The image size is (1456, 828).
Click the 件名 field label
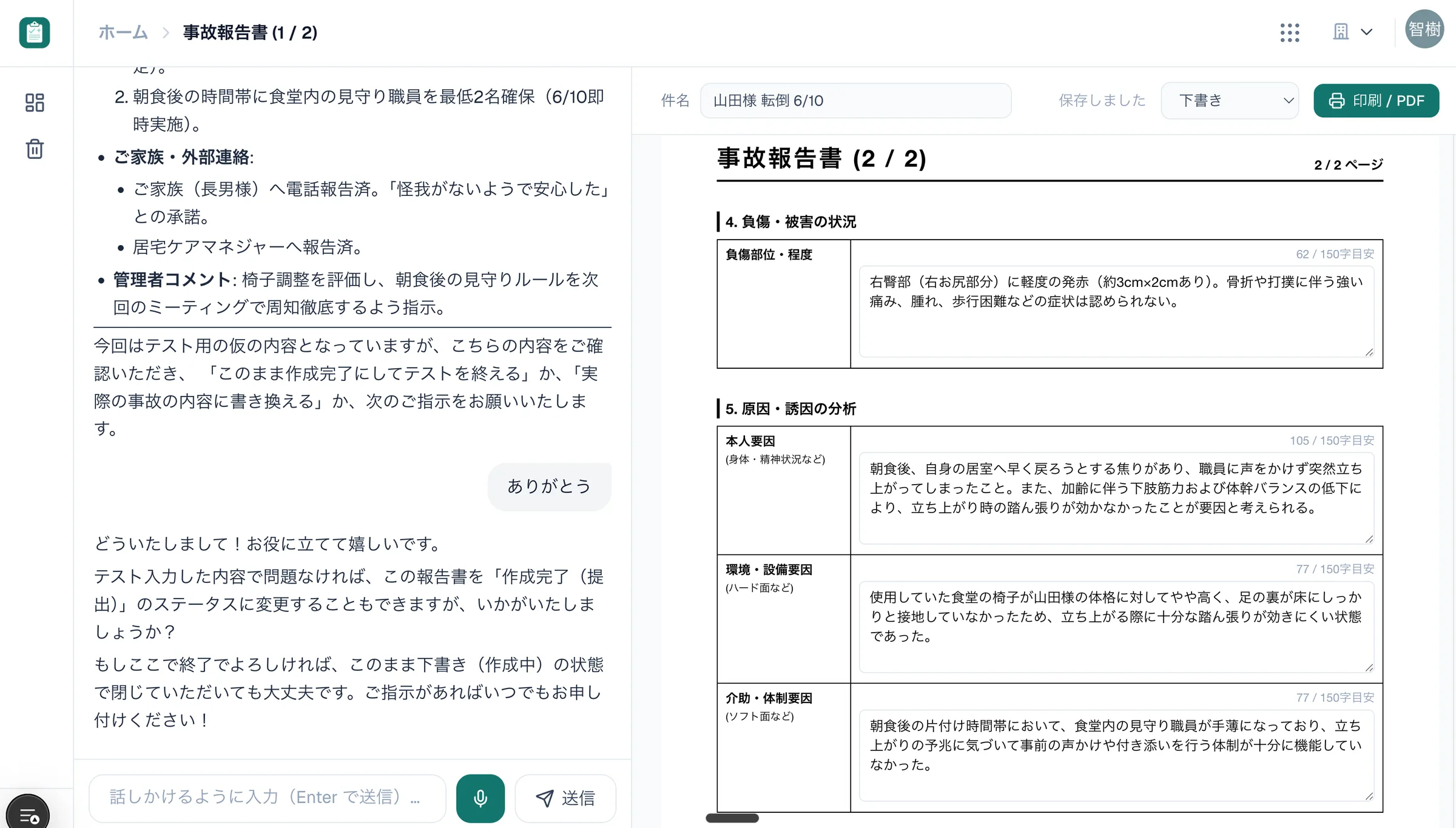pos(675,101)
